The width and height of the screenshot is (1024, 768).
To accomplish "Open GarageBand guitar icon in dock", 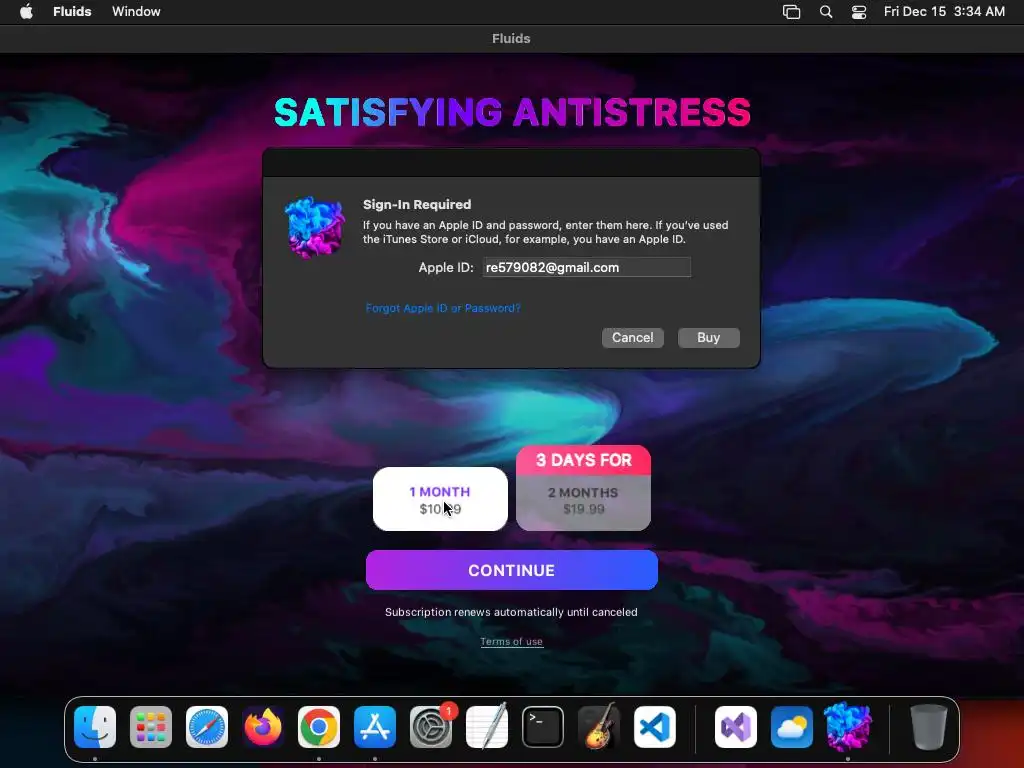I will (599, 727).
